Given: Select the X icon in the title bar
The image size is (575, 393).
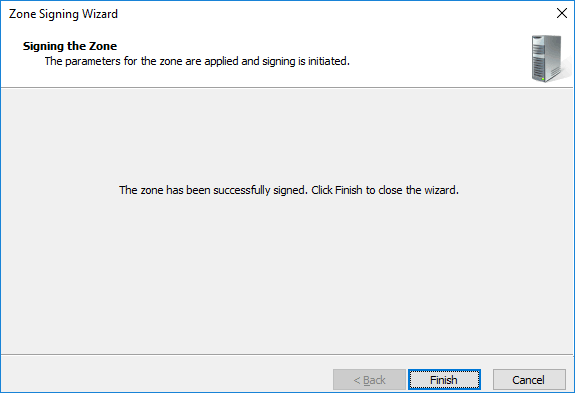Looking at the screenshot, I should pyautogui.click(x=561, y=14).
